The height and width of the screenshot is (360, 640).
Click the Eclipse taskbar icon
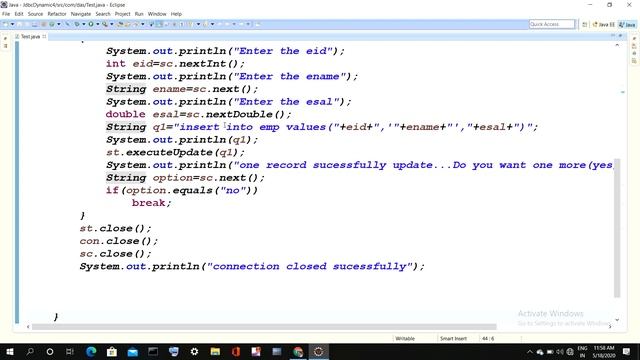click(x=318, y=351)
